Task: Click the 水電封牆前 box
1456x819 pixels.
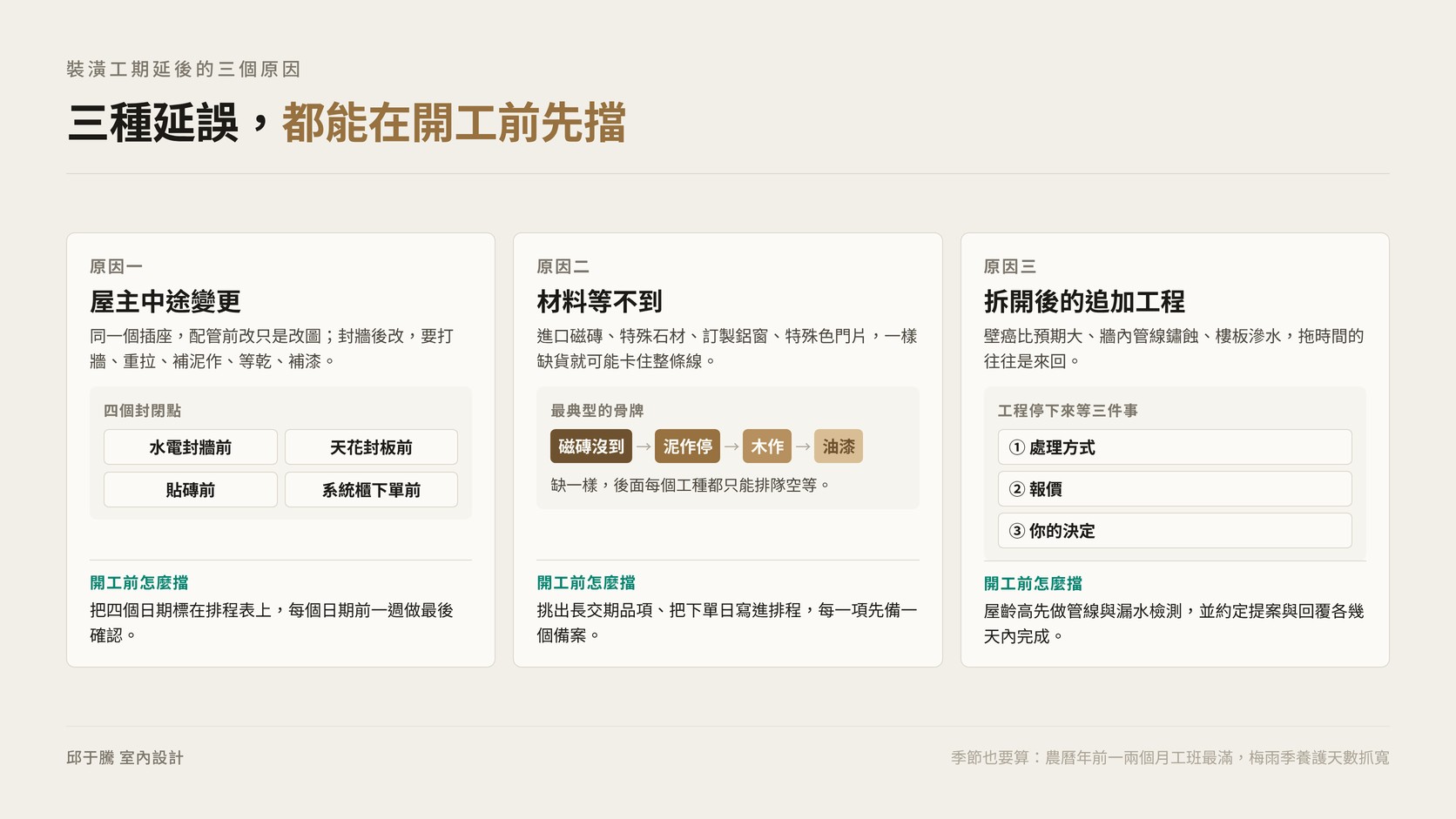Action: click(x=191, y=447)
